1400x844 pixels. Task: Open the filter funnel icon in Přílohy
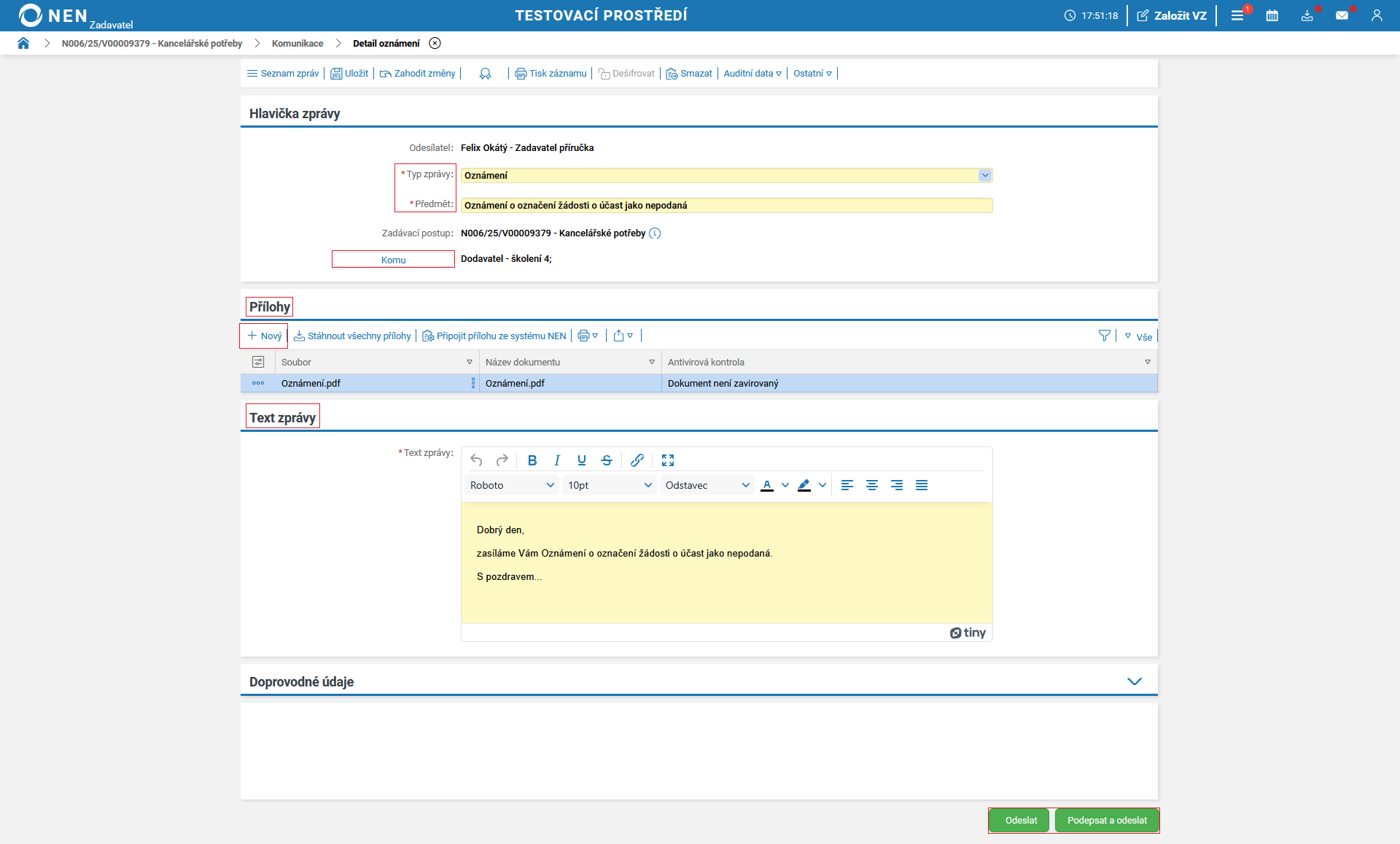[1104, 336]
